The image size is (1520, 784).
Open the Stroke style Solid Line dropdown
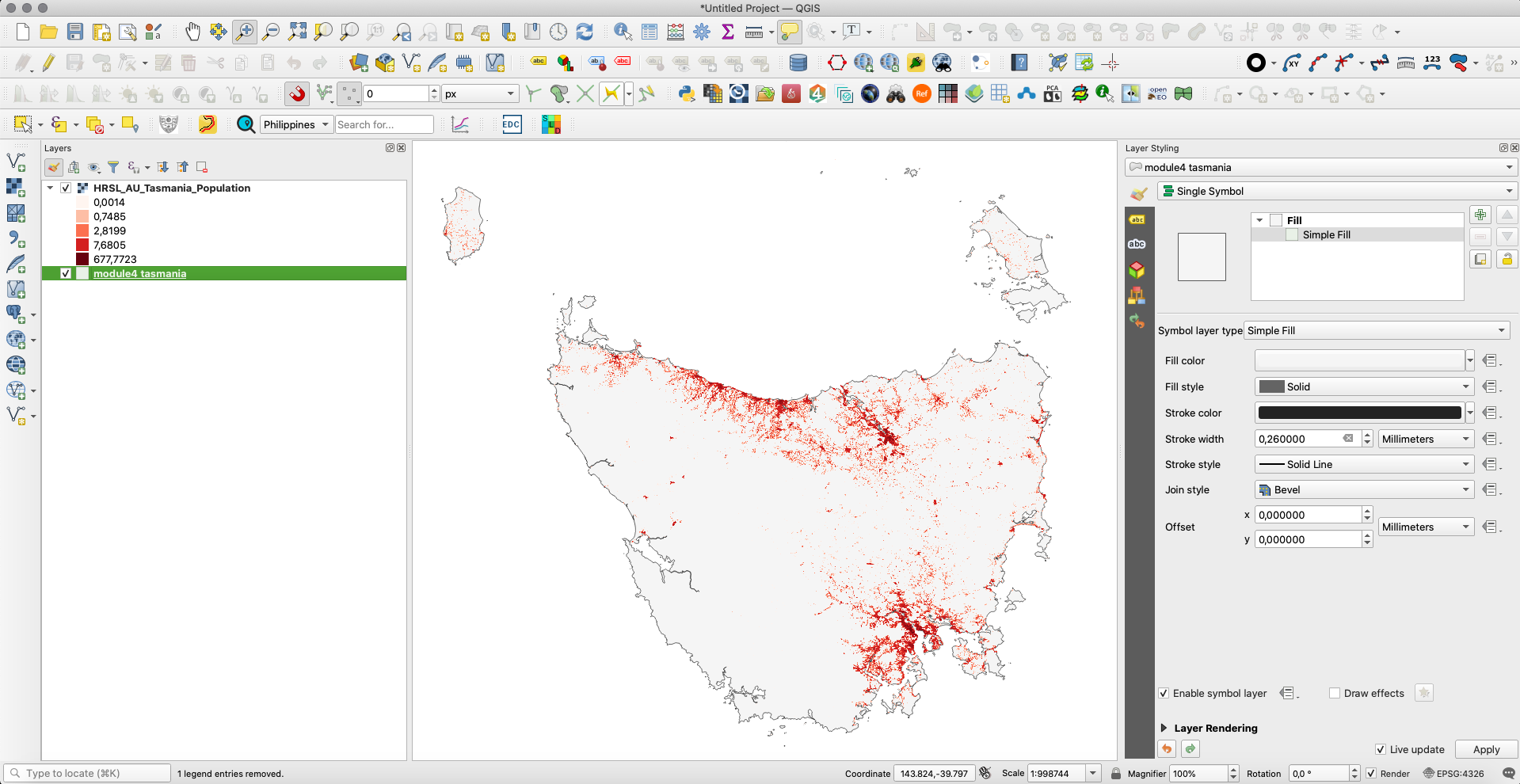(x=1365, y=464)
